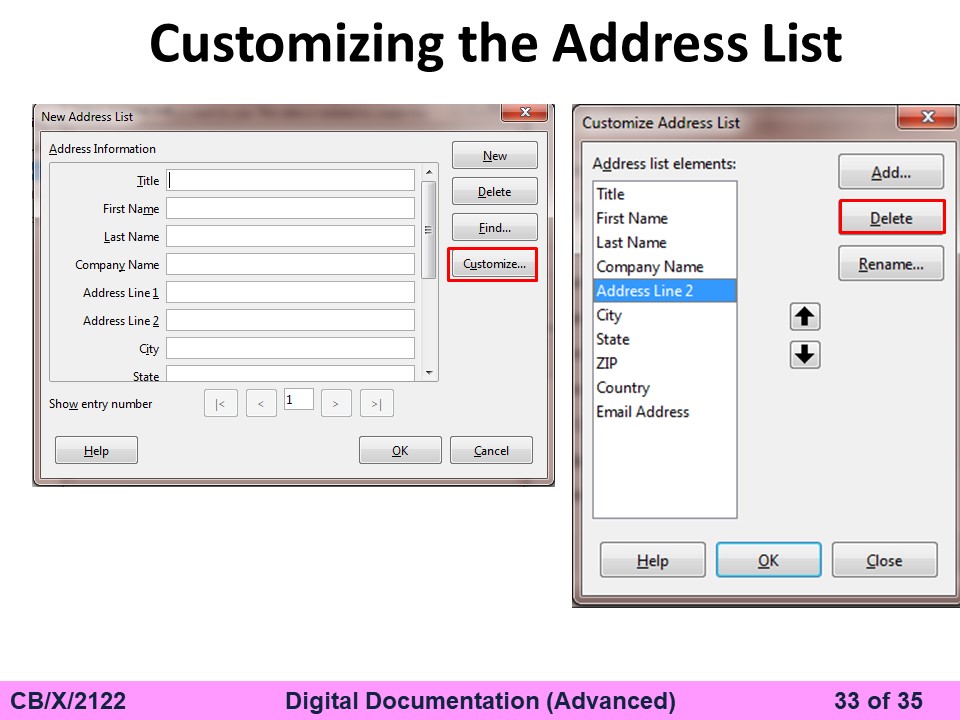The height and width of the screenshot is (720, 960).
Task: Open the Customize... dialog
Action: point(493,264)
